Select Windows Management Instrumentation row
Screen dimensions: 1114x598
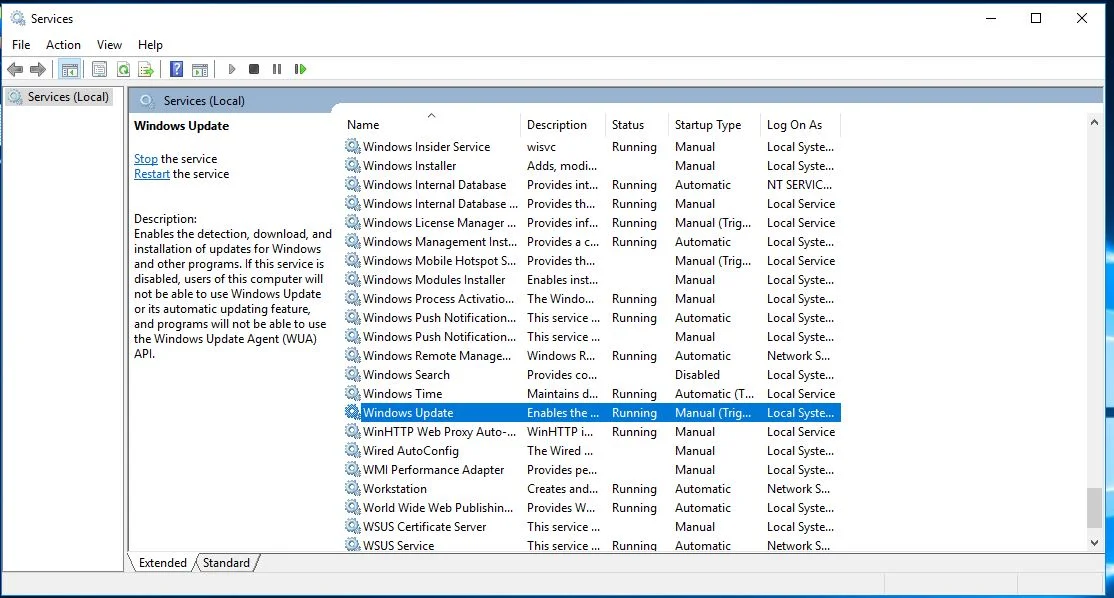(x=592, y=241)
